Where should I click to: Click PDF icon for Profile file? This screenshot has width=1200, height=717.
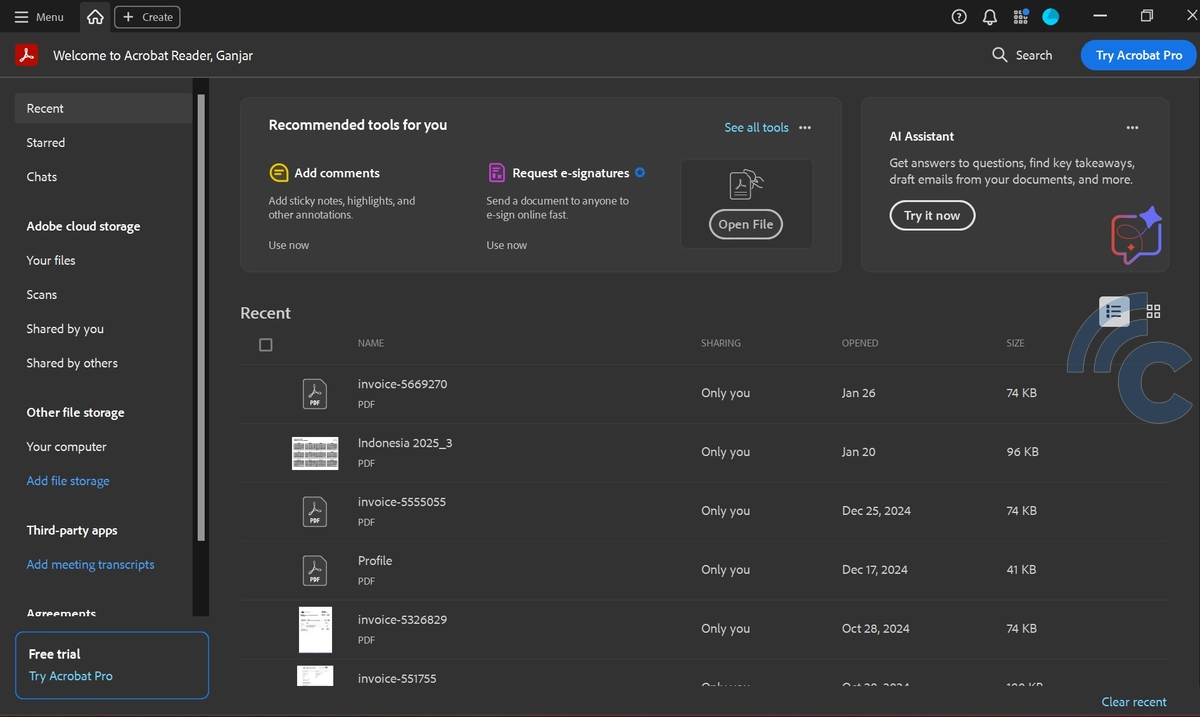point(315,570)
